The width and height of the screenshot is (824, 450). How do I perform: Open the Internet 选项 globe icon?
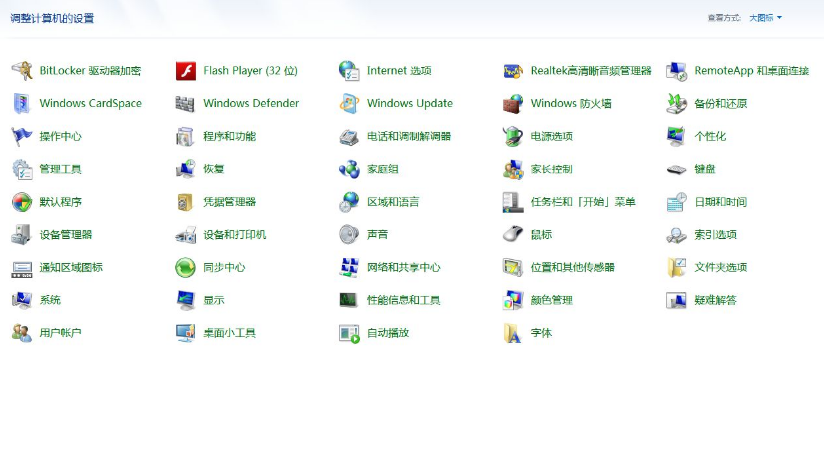(x=349, y=70)
